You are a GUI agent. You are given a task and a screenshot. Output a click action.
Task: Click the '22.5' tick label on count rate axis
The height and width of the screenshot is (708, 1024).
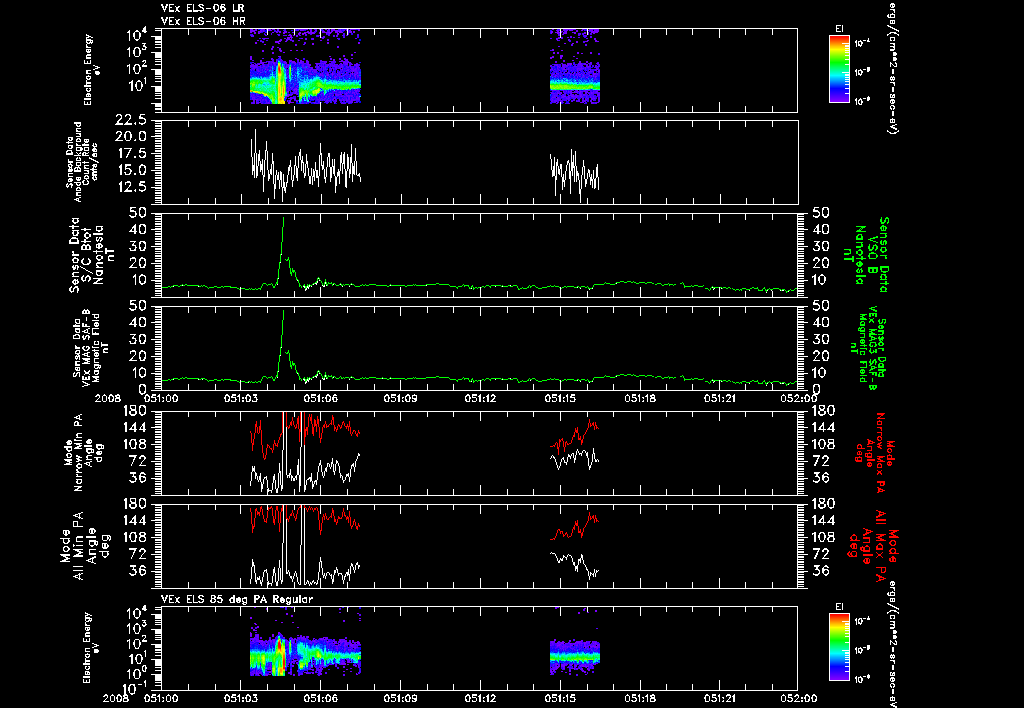click(x=131, y=120)
